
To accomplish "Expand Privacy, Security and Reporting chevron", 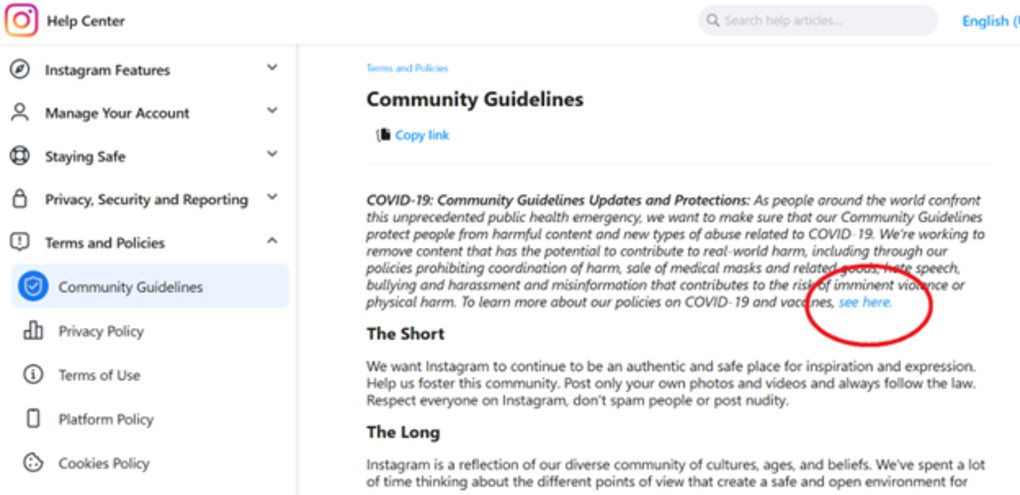I will pos(273,196).
